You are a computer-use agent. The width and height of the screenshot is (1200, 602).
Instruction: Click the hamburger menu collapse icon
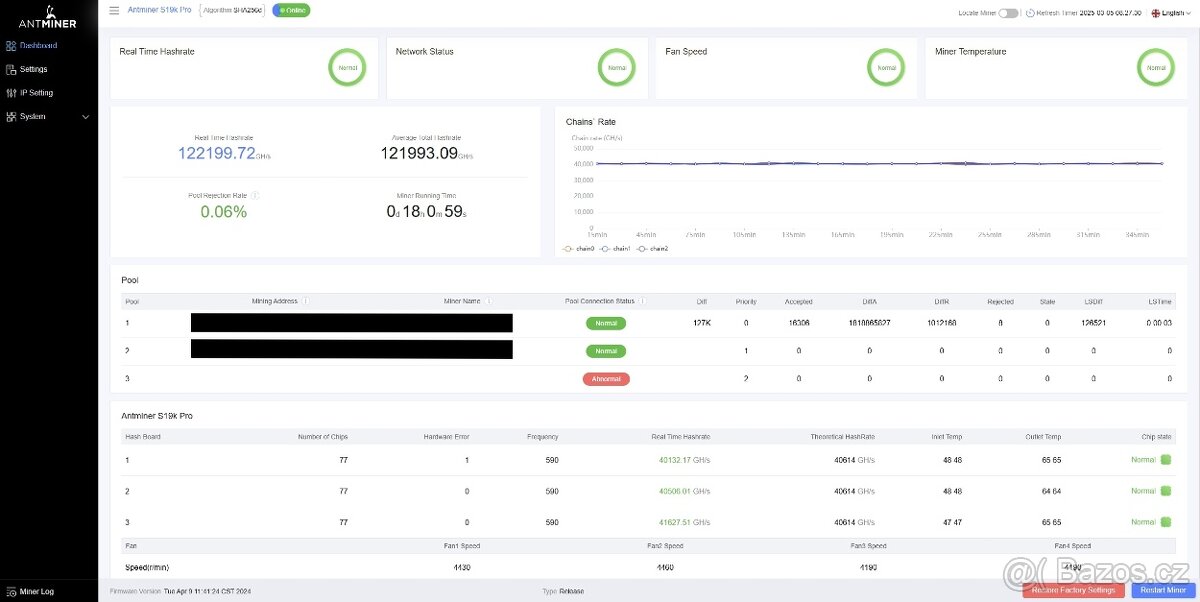[114, 10]
